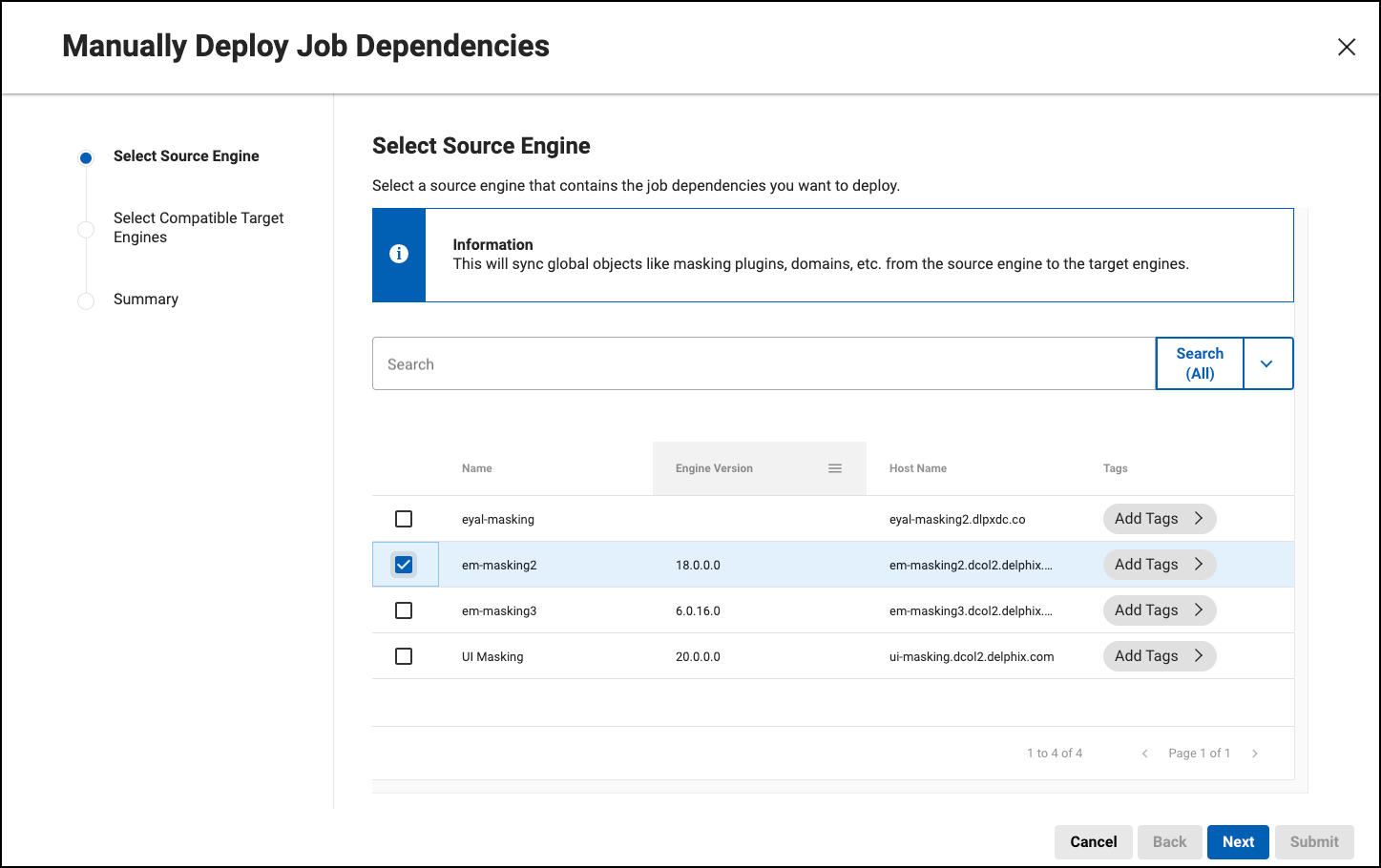Focus the Search input field
The height and width of the screenshot is (868, 1381).
point(763,363)
